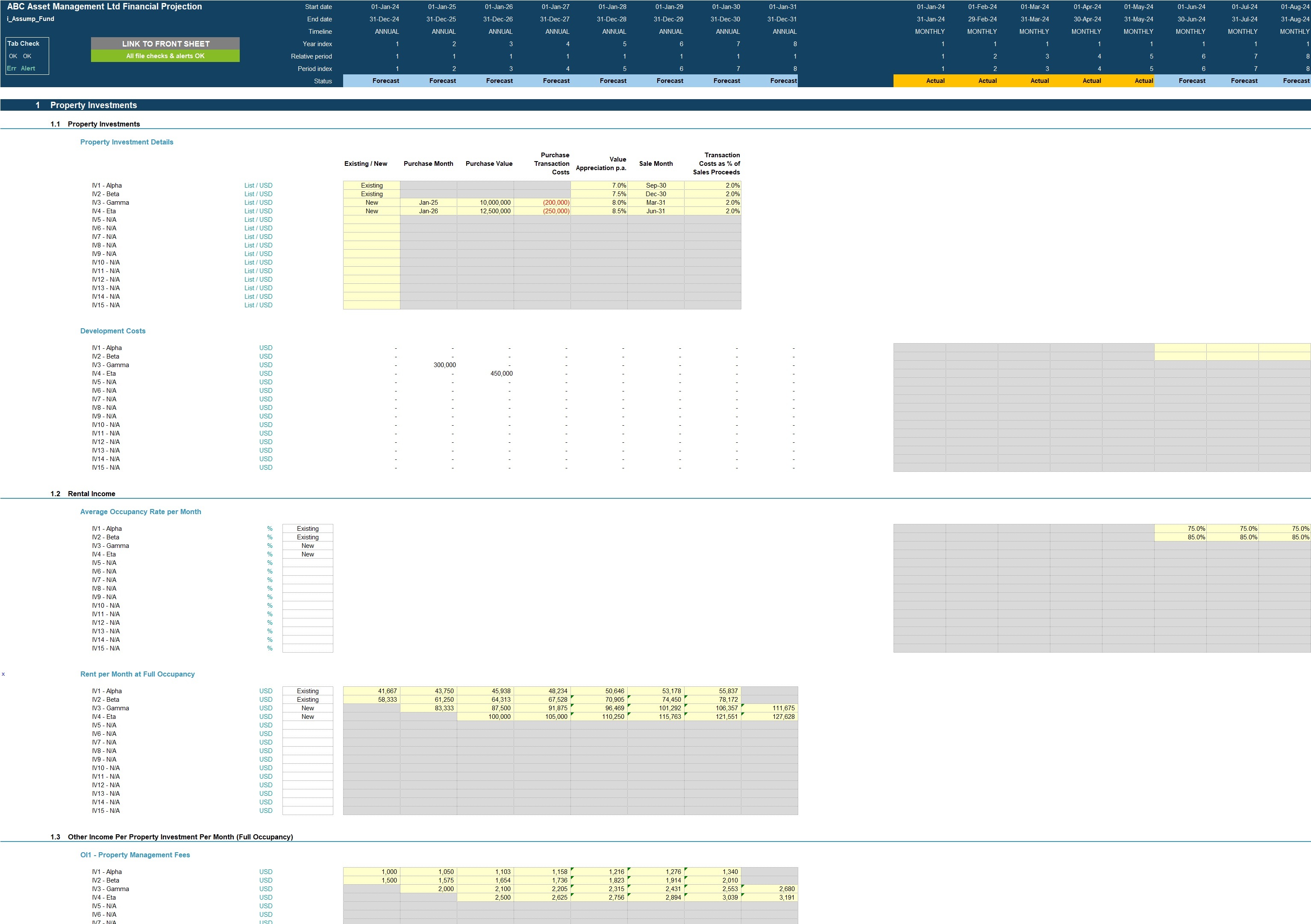This screenshot has width=1311, height=924.
Task: Click the LINK TO FRONT SHEET button
Action: click(x=165, y=44)
